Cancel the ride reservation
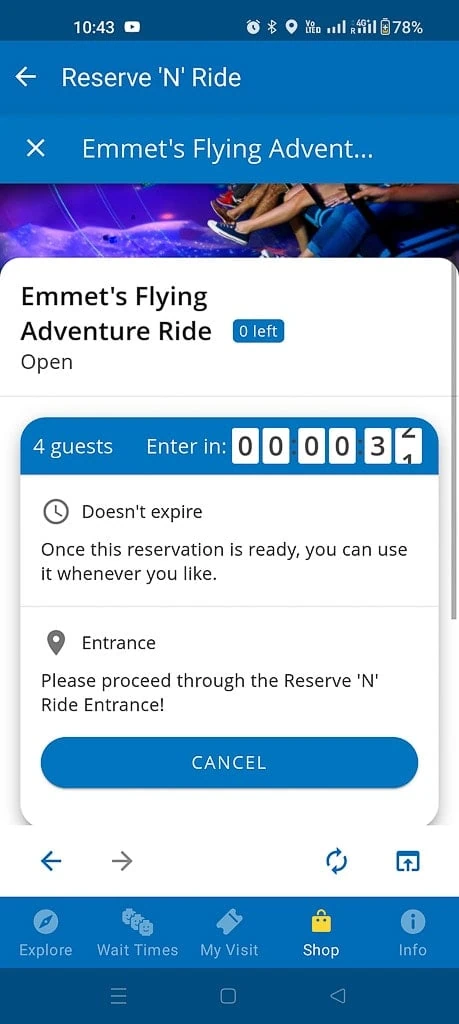Screen dimensions: 459x1024 (229, 762)
